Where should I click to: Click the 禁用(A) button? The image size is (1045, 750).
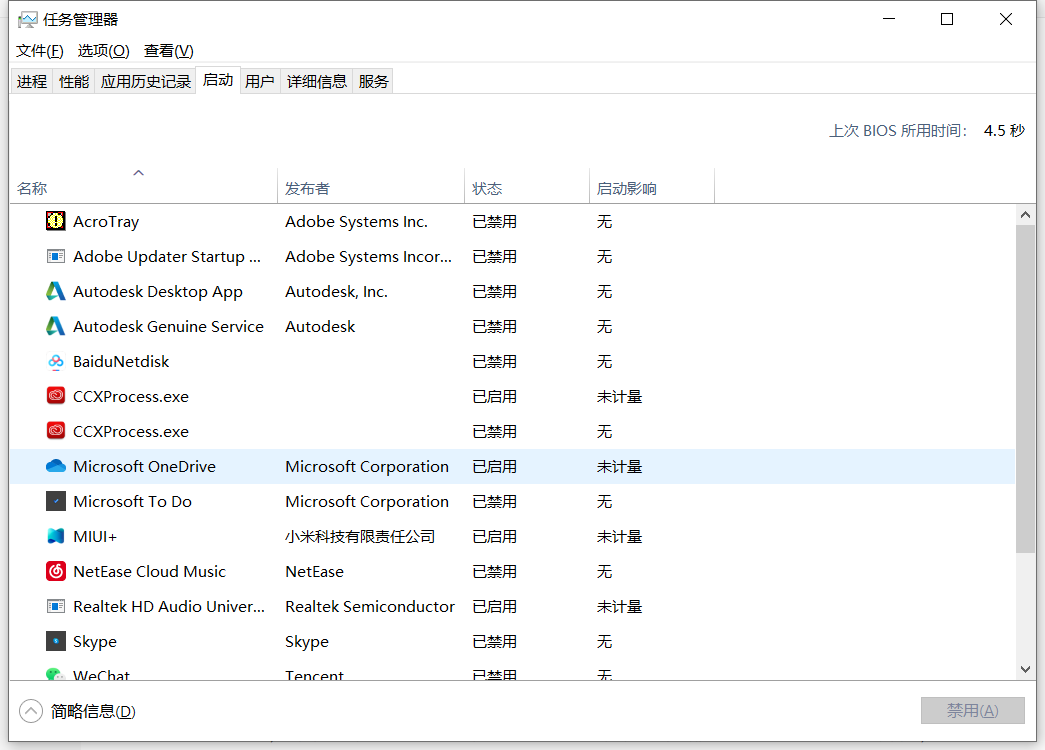coord(972,711)
